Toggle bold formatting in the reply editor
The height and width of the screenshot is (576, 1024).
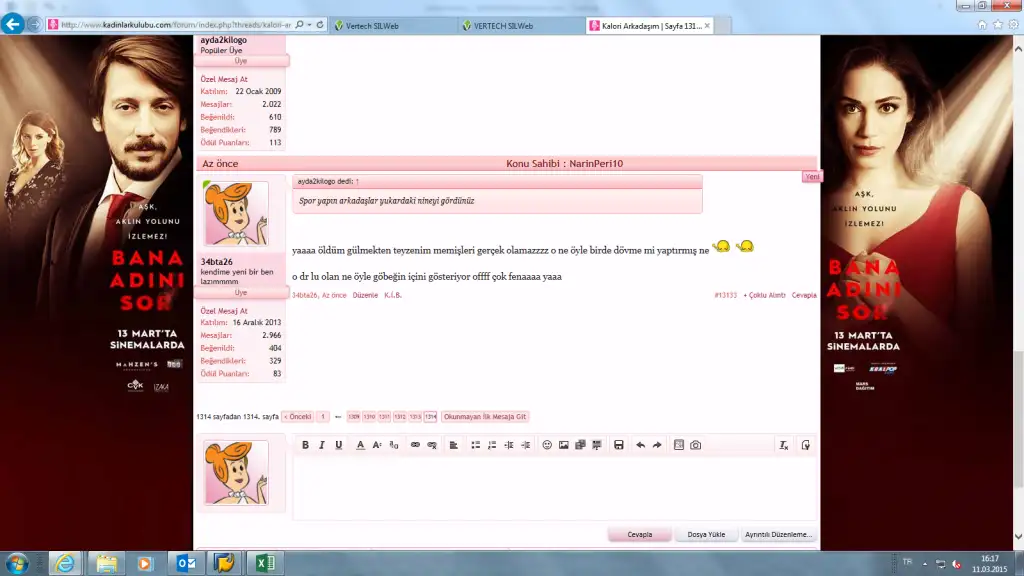(x=306, y=445)
